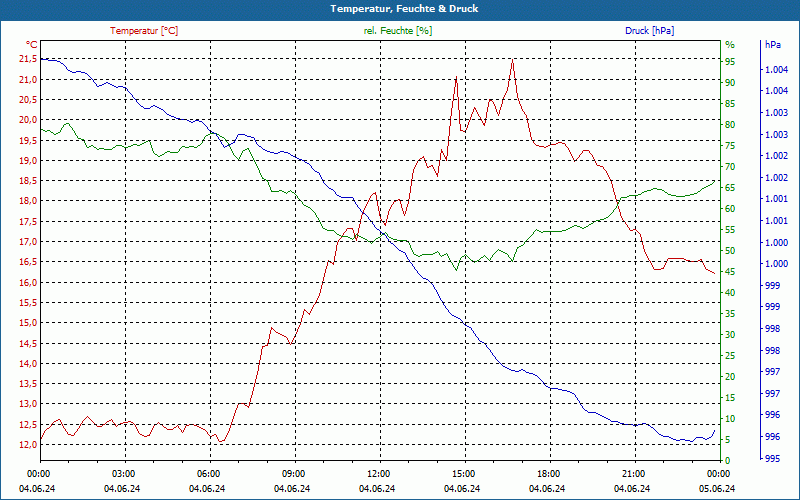Click the green '95' humidity axis value
This screenshot has width=800, height=500.
click(x=730, y=62)
